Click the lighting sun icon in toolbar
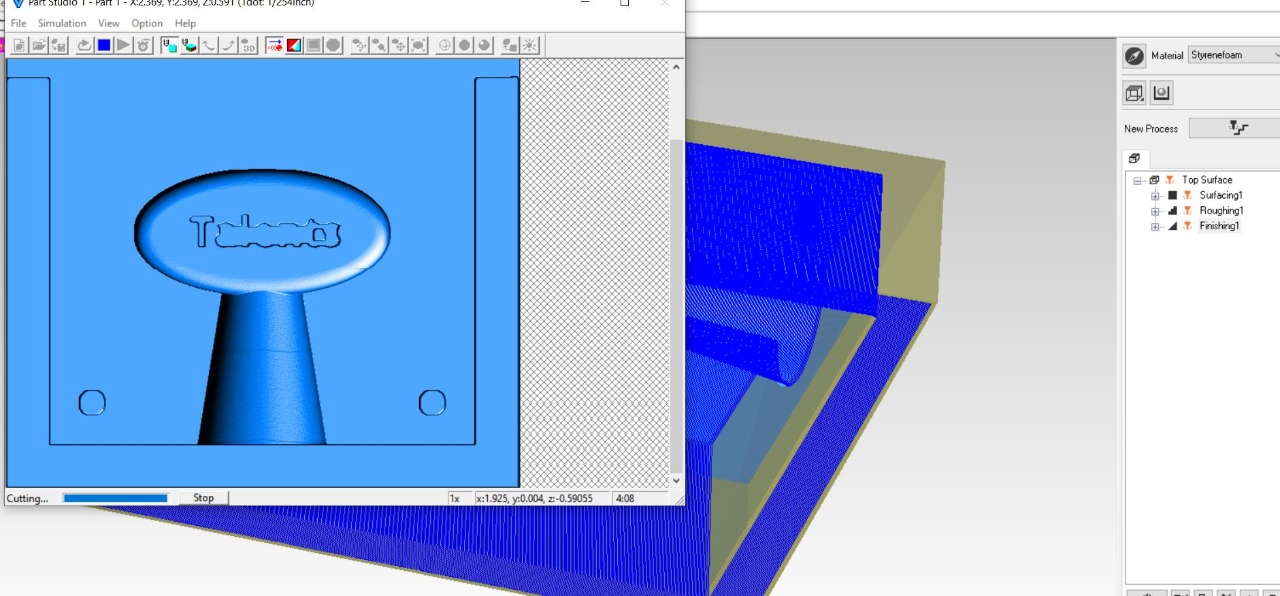This screenshot has width=1280, height=596. [530, 45]
